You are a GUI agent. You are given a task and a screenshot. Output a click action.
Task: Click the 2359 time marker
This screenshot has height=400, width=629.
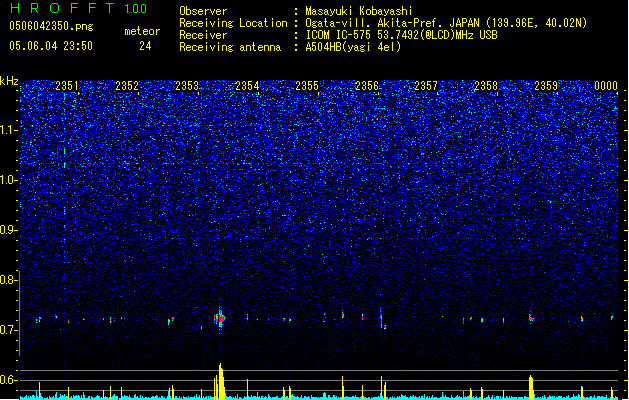pos(546,86)
